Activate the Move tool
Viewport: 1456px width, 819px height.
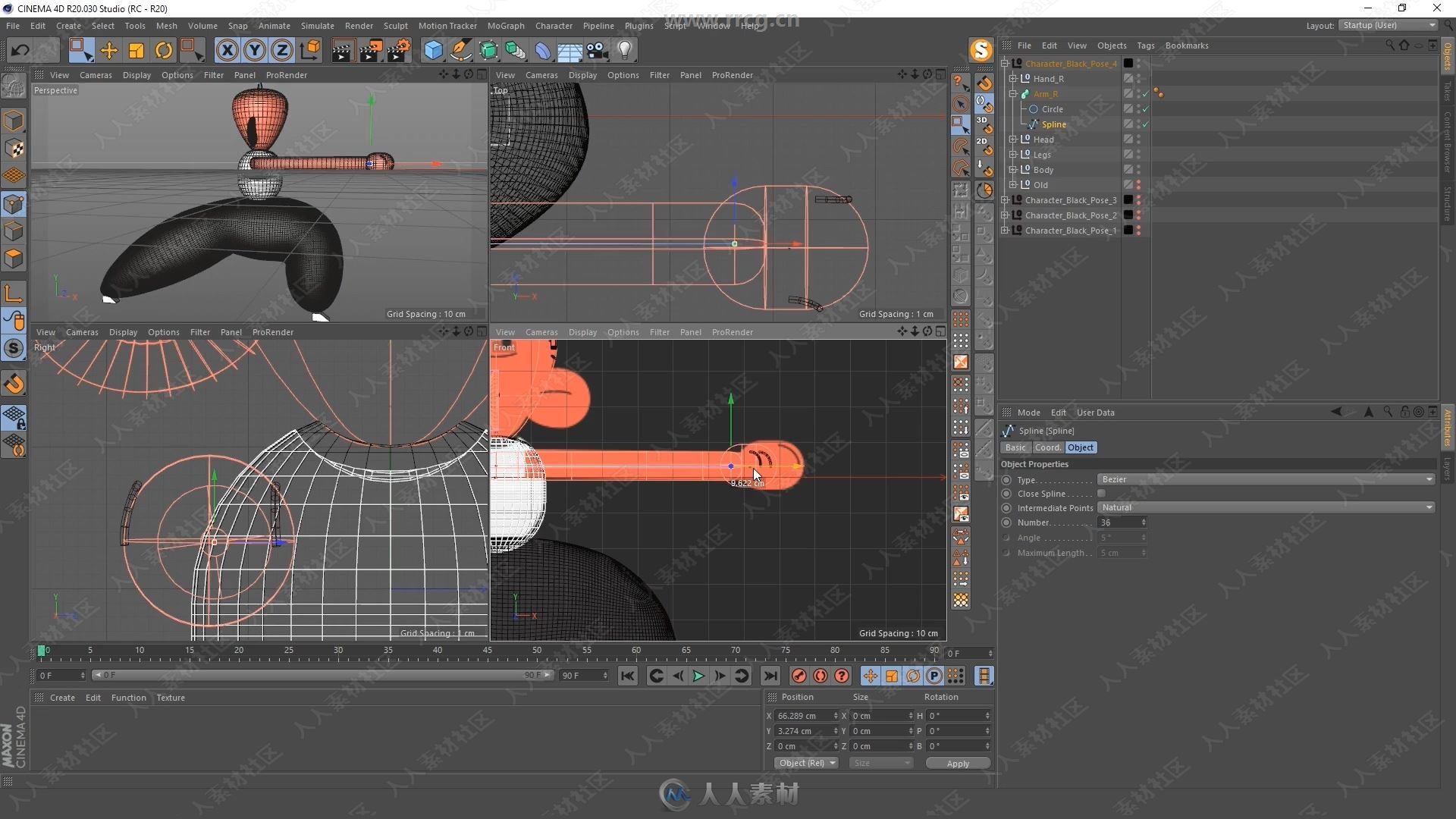coord(108,51)
